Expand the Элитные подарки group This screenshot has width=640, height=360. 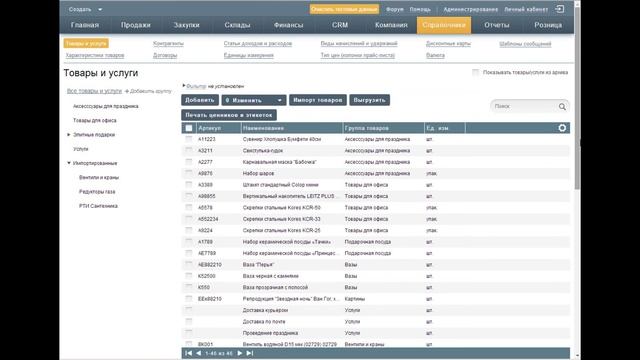pyautogui.click(x=69, y=135)
